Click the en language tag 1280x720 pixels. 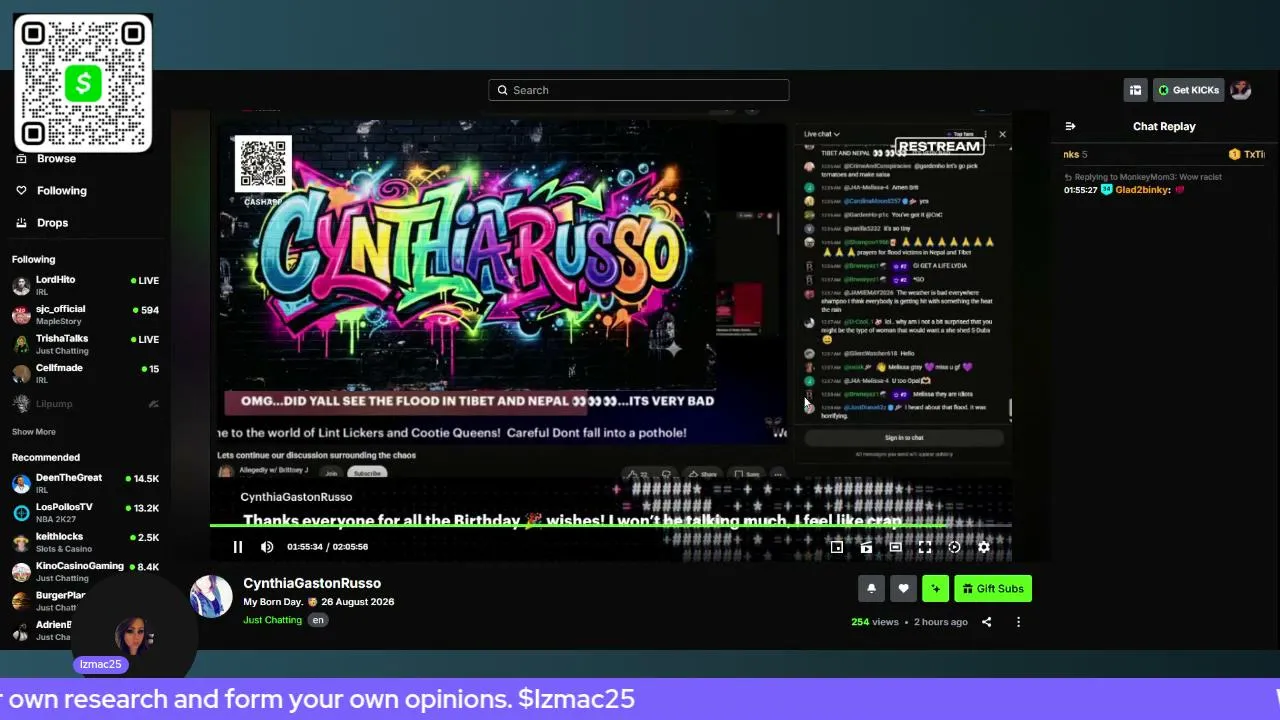tap(318, 620)
